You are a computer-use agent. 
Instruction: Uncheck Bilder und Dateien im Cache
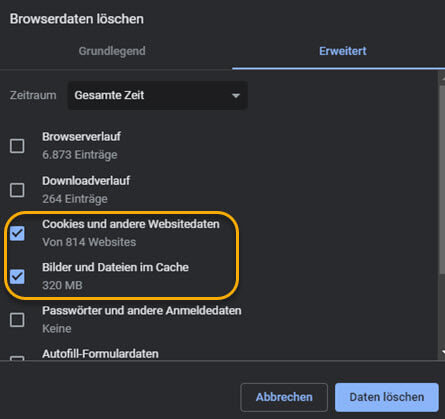pos(17,277)
